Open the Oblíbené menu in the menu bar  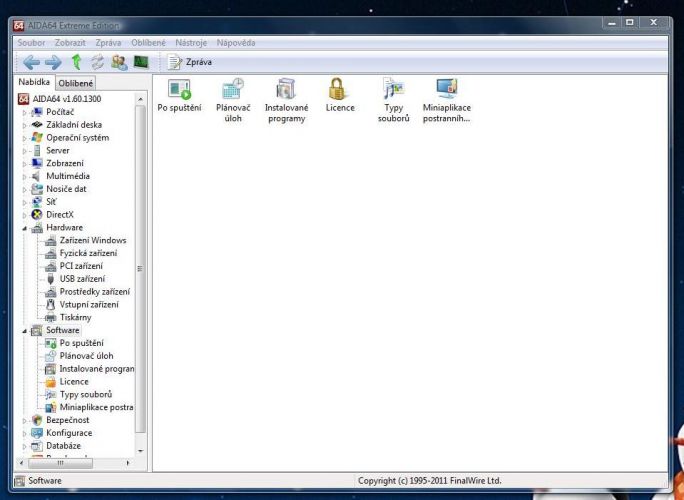[148, 43]
